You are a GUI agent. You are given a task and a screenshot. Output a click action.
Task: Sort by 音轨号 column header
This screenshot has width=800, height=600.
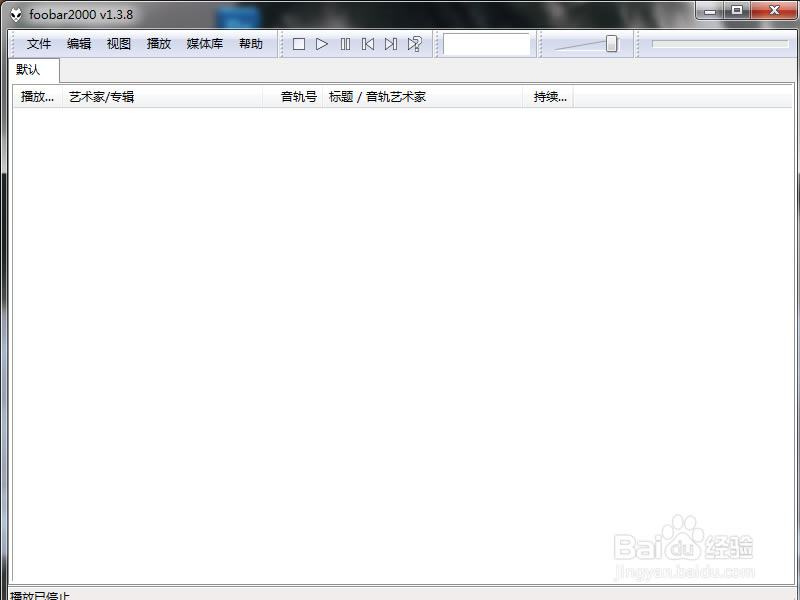coord(292,96)
